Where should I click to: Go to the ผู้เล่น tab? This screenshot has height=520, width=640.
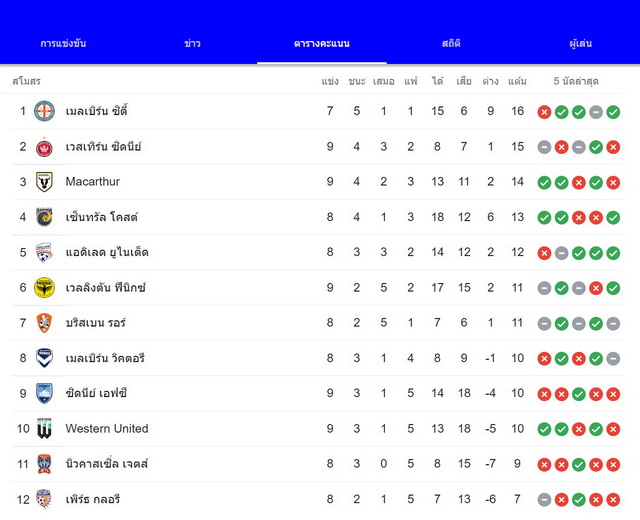point(580,43)
